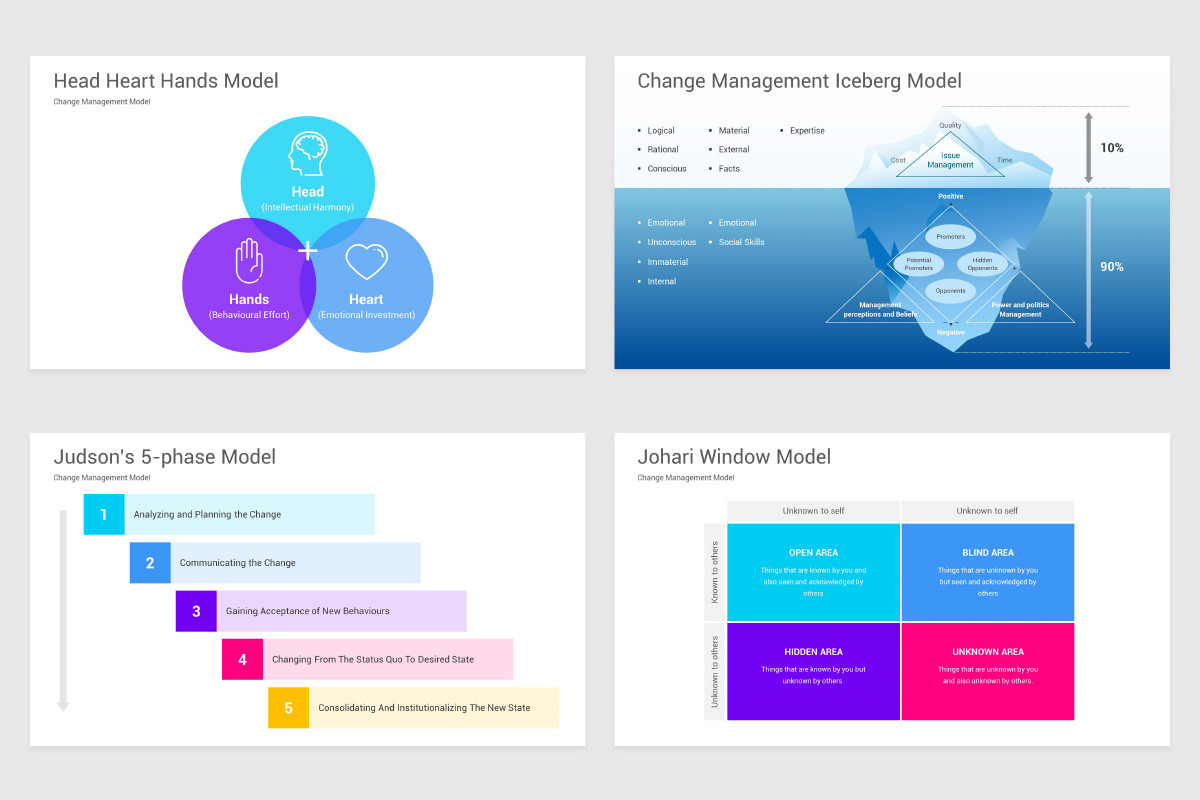Click the purple HIDDEN AREA quadrant
This screenshot has height=800, width=1200.
click(x=813, y=671)
